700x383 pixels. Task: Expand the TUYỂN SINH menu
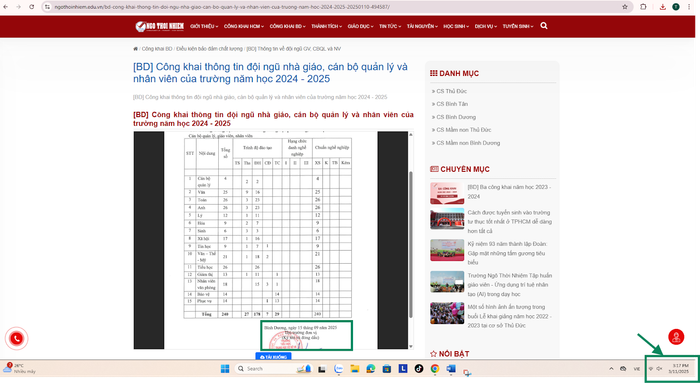518,26
